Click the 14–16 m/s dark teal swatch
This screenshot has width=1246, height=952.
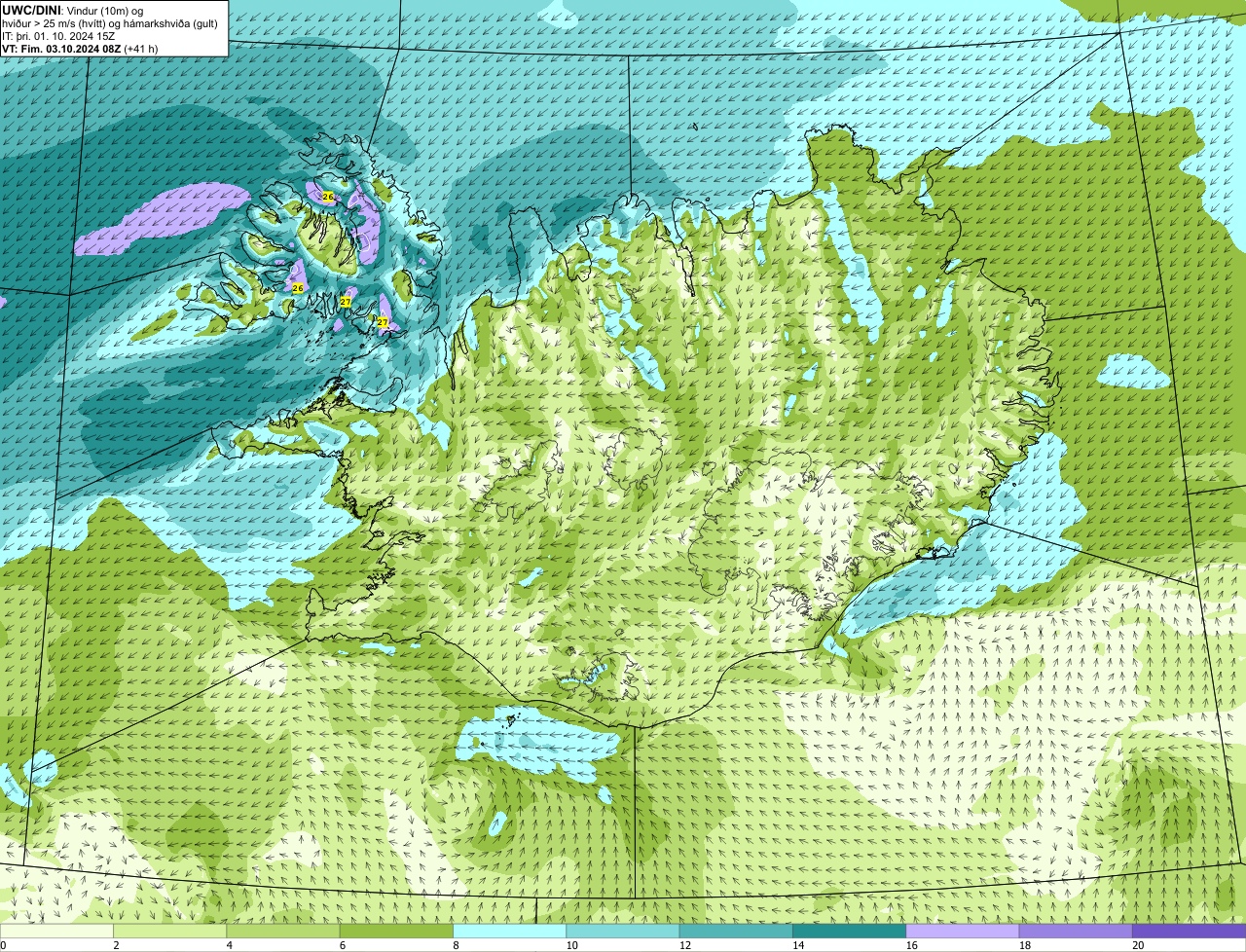point(849,932)
